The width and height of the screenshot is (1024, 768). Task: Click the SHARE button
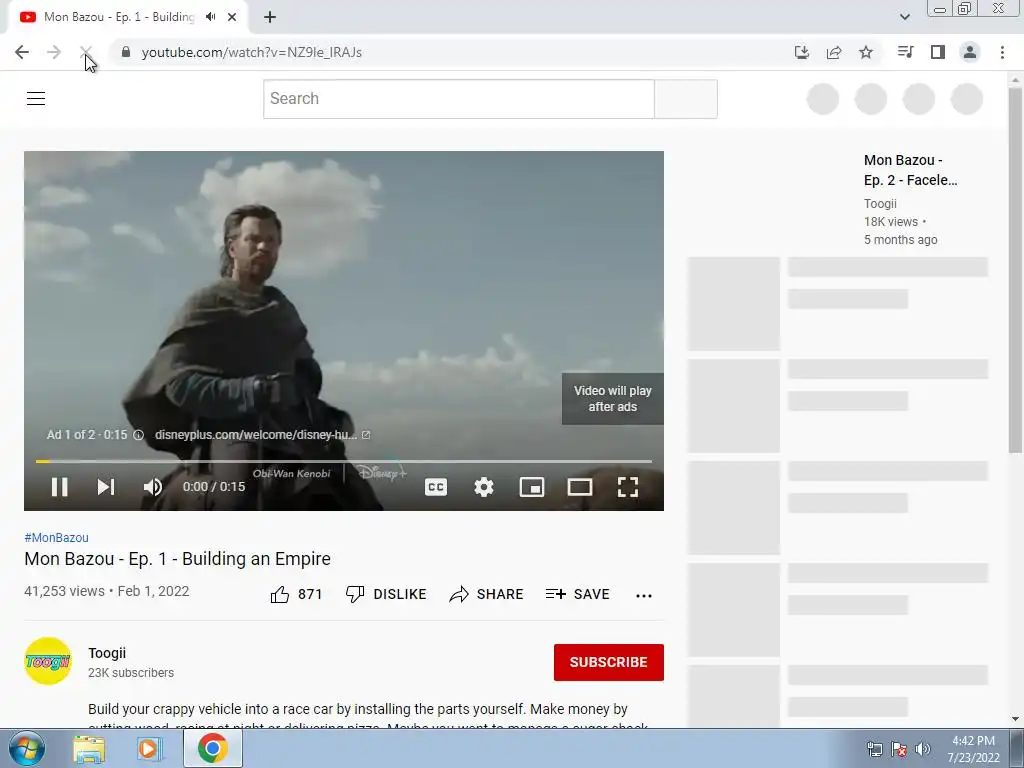point(486,594)
